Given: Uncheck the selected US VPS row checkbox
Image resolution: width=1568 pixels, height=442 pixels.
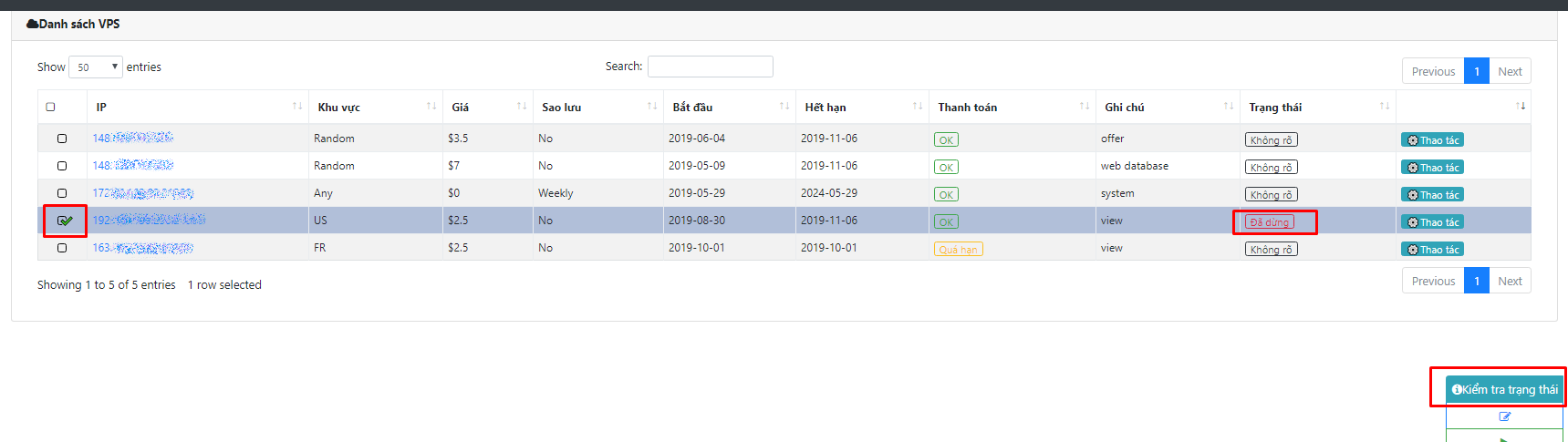Looking at the screenshot, I should point(63,221).
